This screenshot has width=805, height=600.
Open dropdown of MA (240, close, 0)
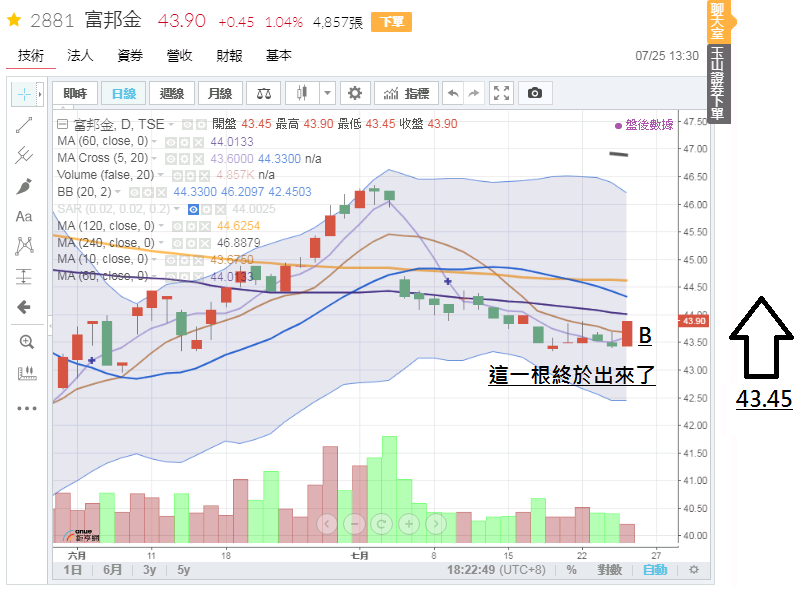[161, 242]
